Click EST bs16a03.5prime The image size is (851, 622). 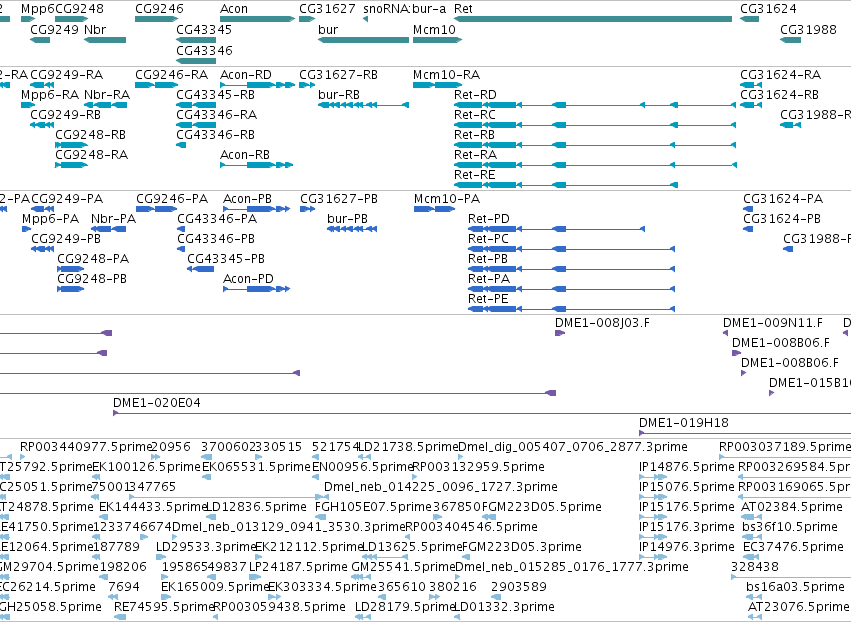[x=795, y=587]
